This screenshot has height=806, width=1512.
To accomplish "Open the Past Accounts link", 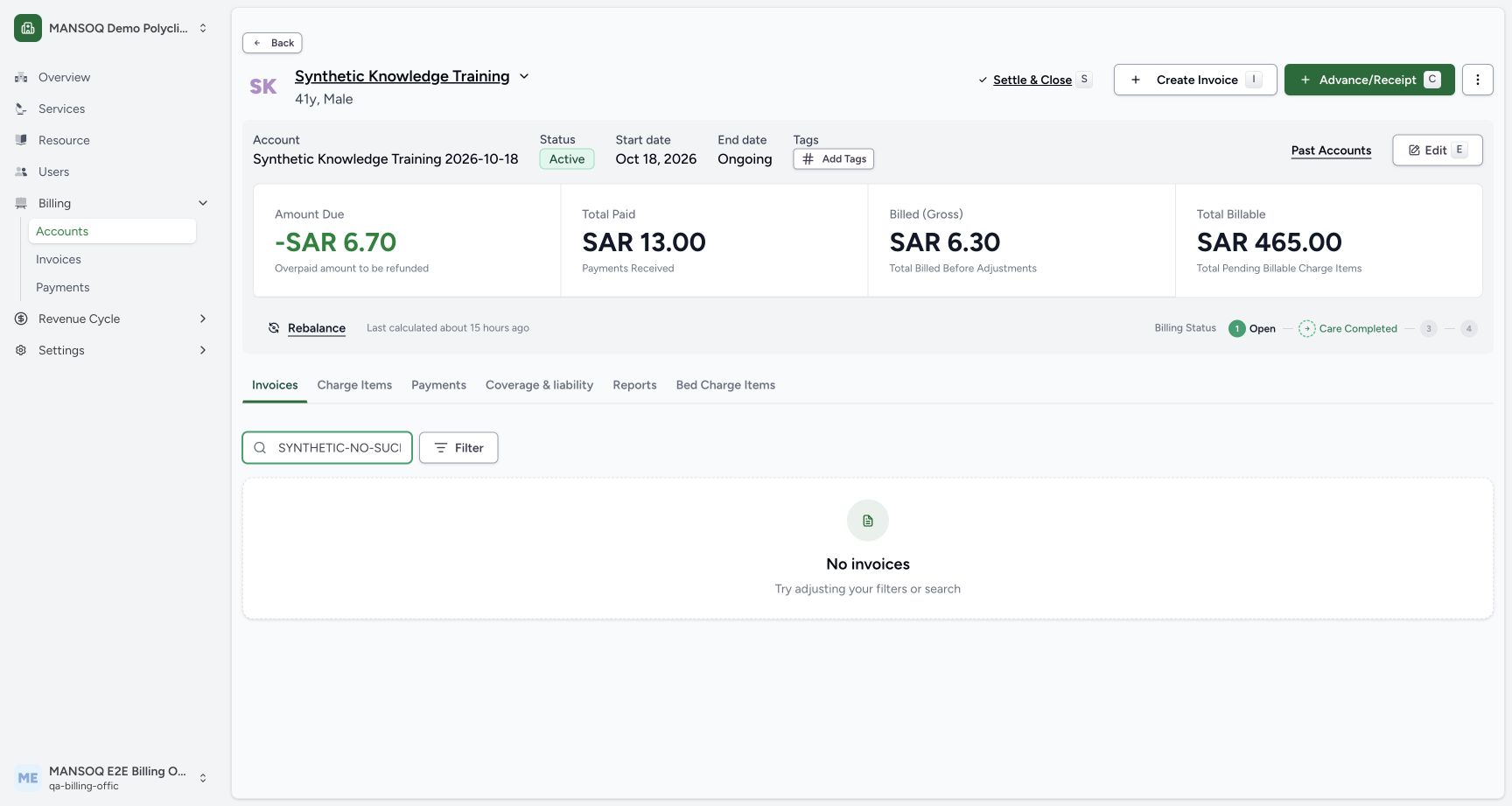I will tap(1331, 151).
